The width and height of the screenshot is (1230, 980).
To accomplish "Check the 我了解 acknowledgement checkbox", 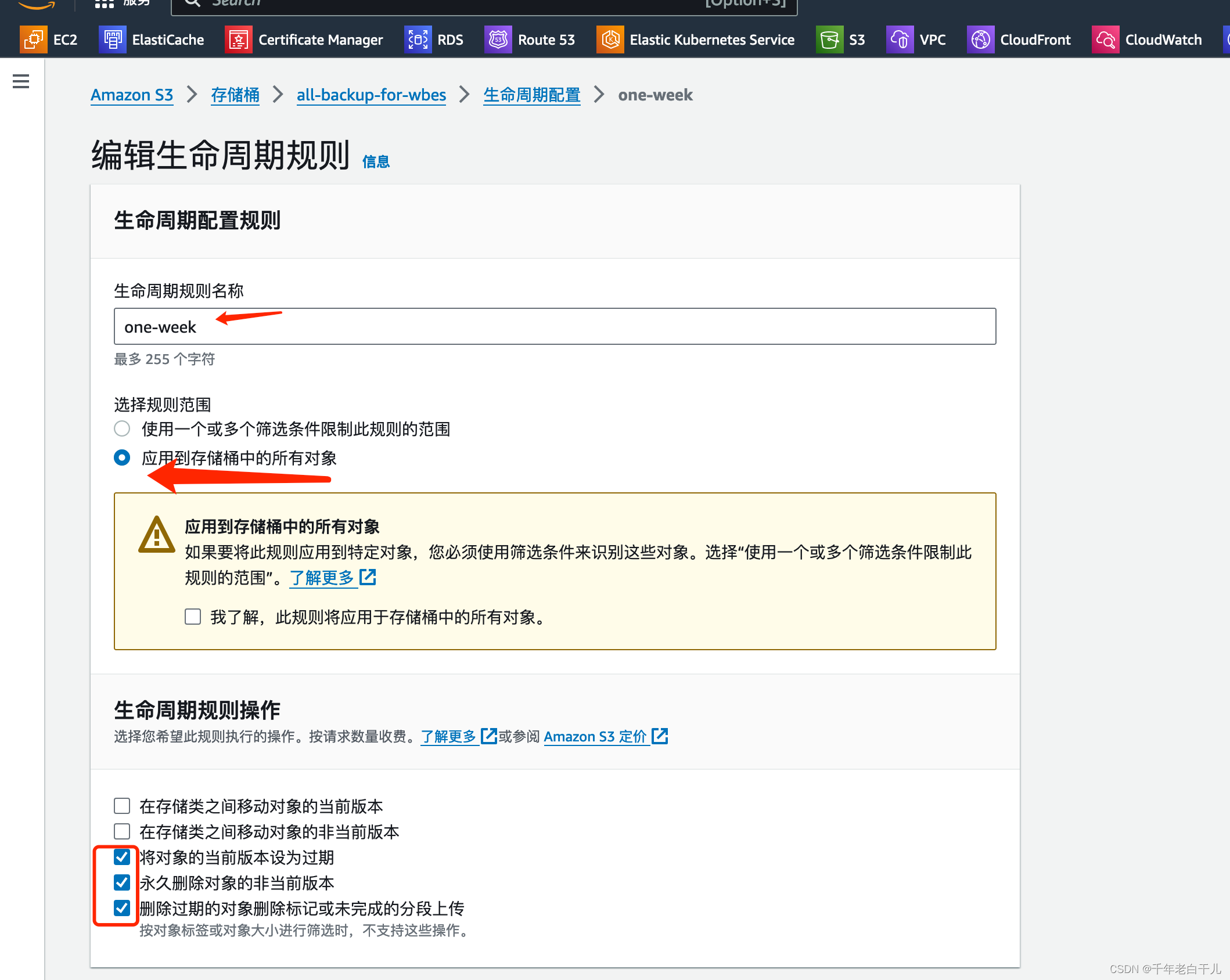I will pos(193,617).
